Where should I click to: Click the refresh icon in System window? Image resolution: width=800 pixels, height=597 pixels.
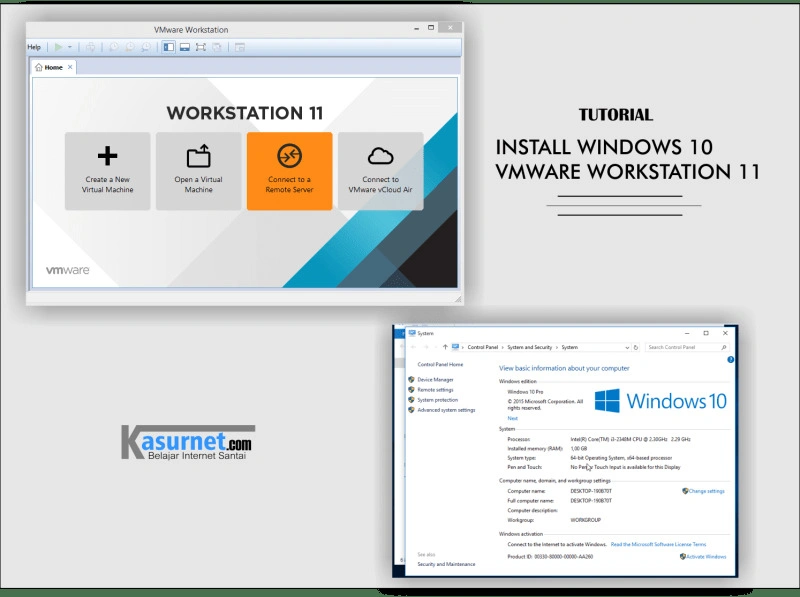(x=636, y=347)
